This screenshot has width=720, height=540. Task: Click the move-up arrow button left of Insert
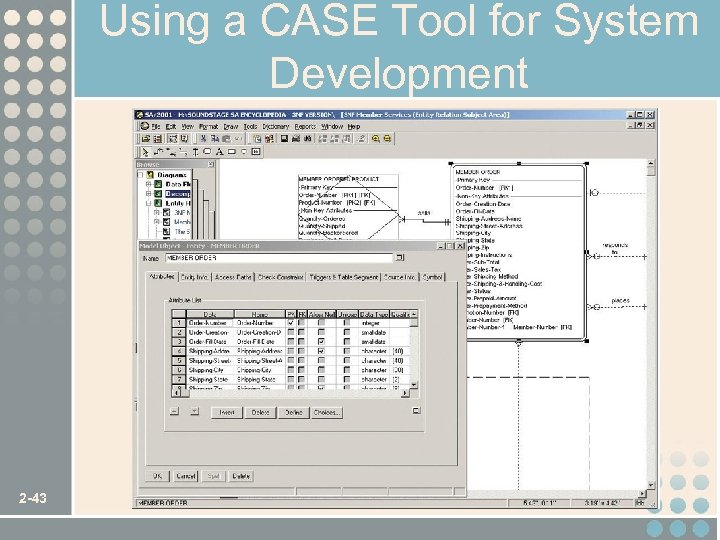pyautogui.click(x=174, y=411)
